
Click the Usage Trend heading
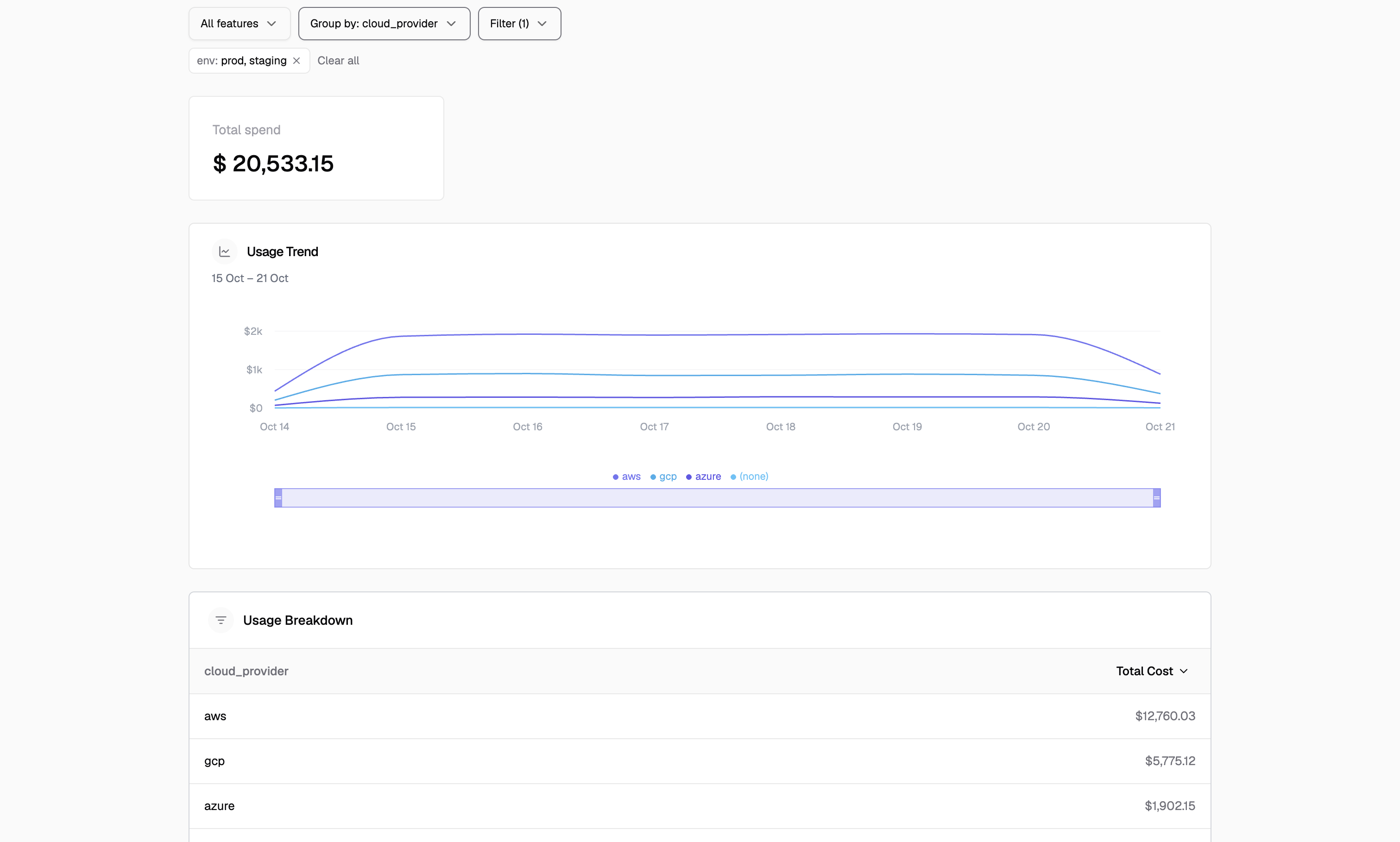coord(282,251)
